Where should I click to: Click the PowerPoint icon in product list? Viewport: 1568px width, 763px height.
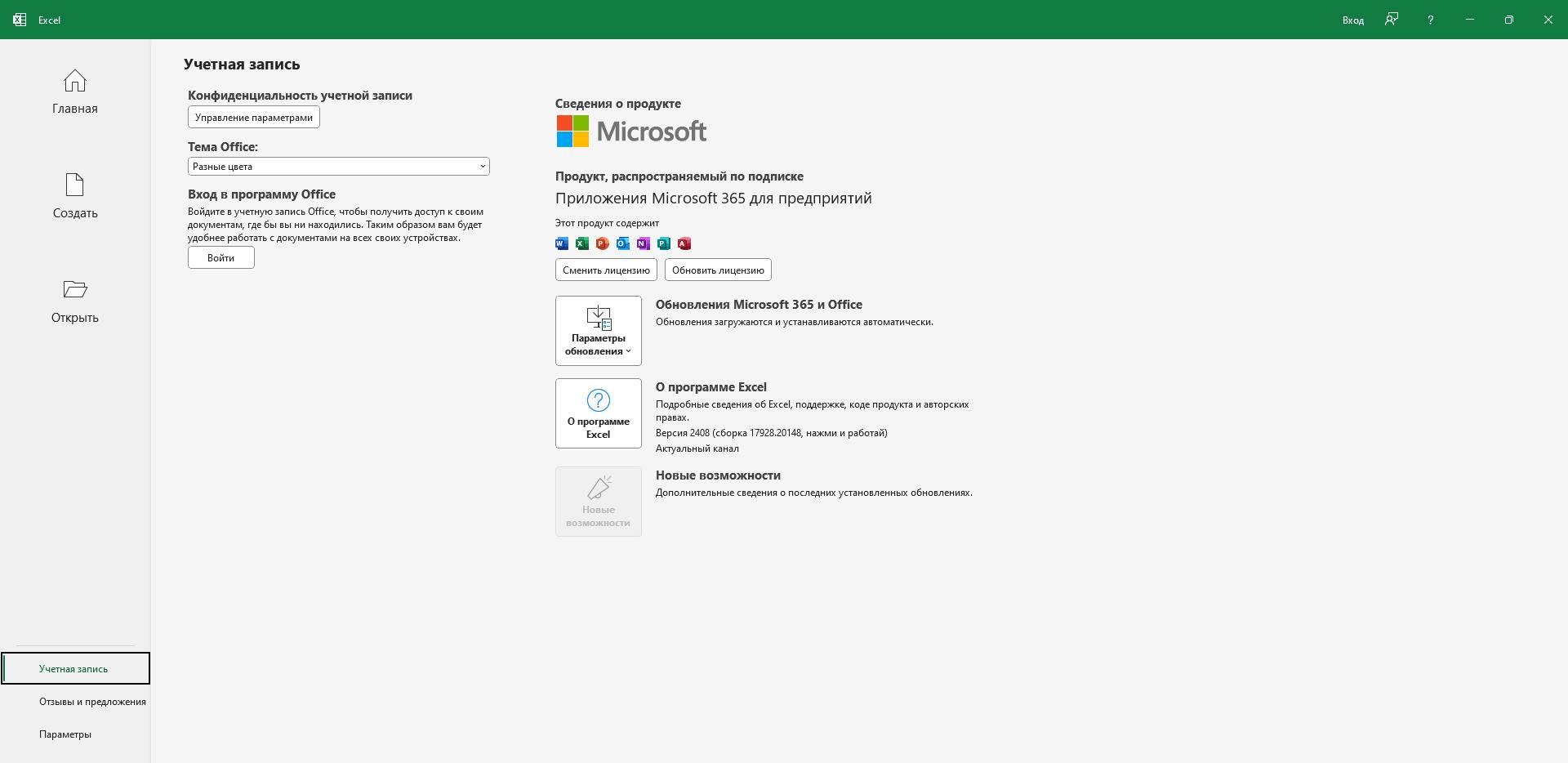pyautogui.click(x=603, y=243)
